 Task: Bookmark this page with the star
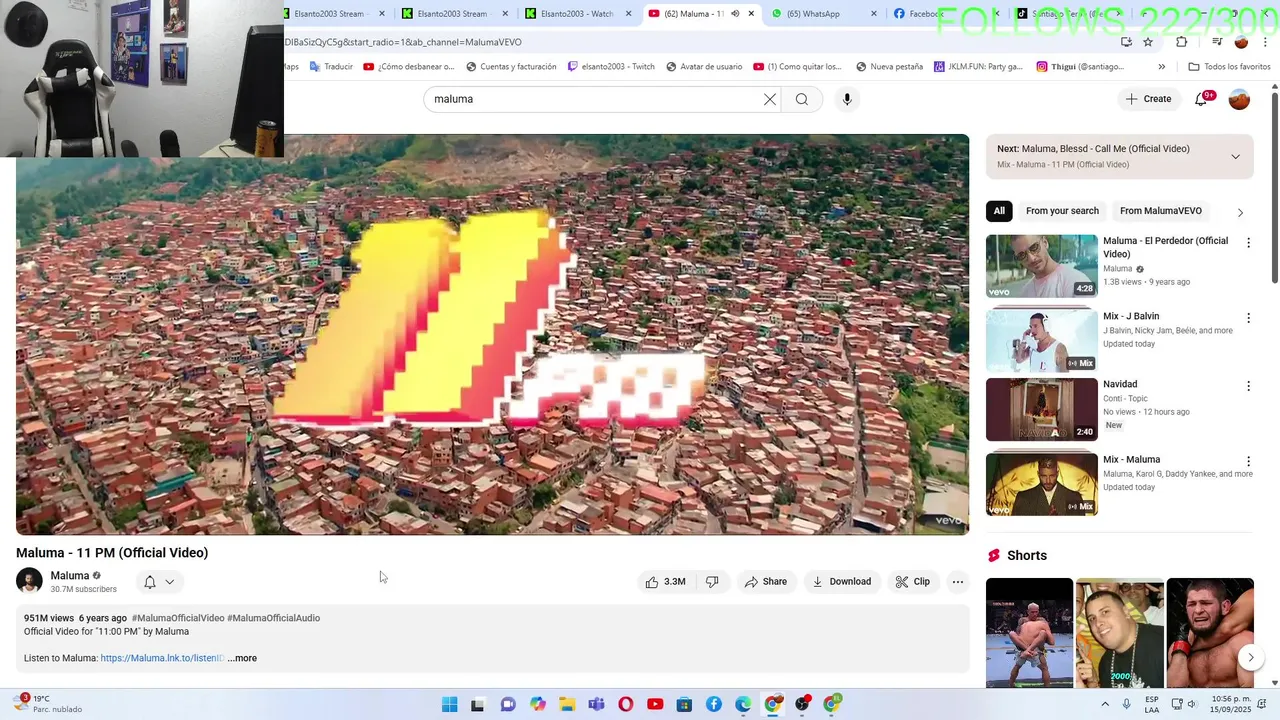pyautogui.click(x=1148, y=42)
